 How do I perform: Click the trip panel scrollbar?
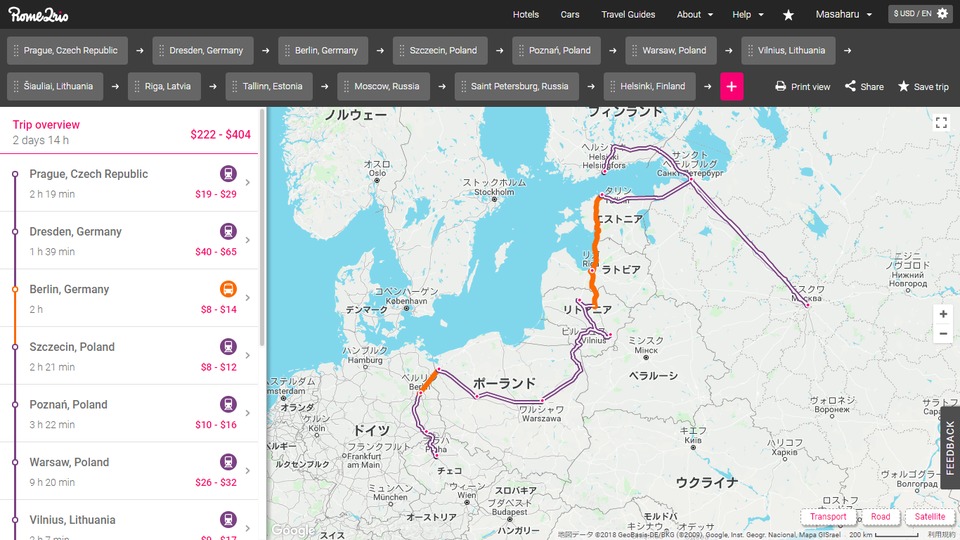(262, 227)
